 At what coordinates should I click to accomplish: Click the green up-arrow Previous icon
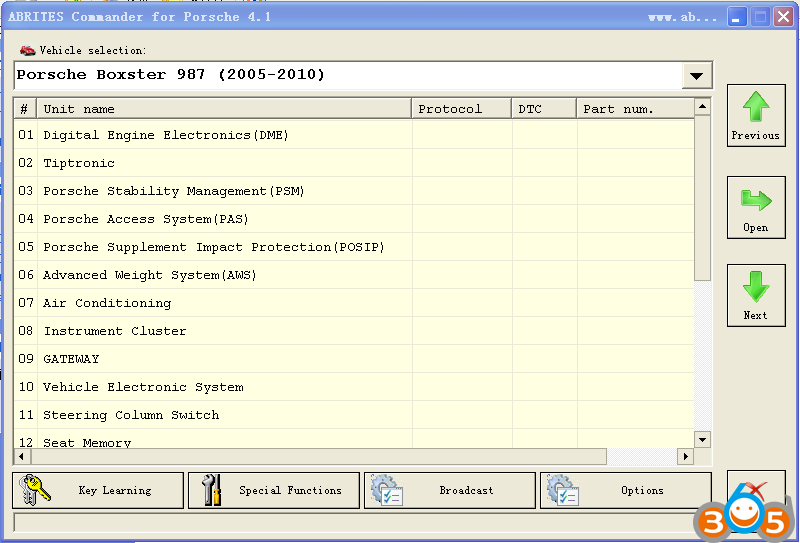[x=756, y=107]
